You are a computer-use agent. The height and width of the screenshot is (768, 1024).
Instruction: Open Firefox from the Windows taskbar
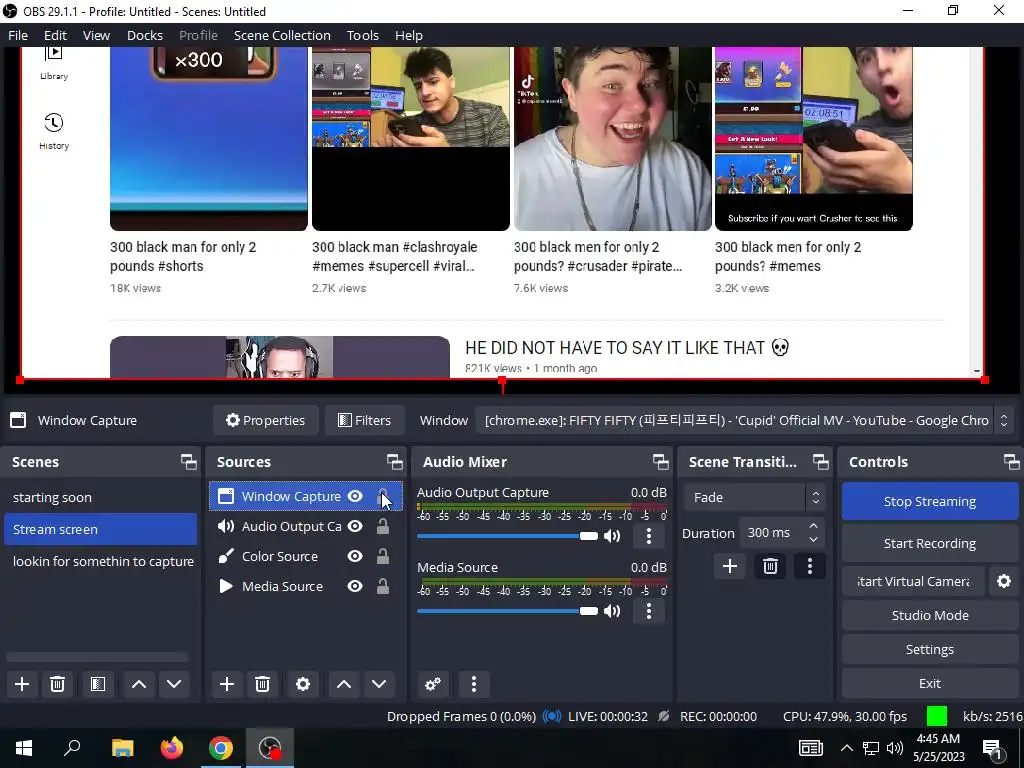[172, 748]
